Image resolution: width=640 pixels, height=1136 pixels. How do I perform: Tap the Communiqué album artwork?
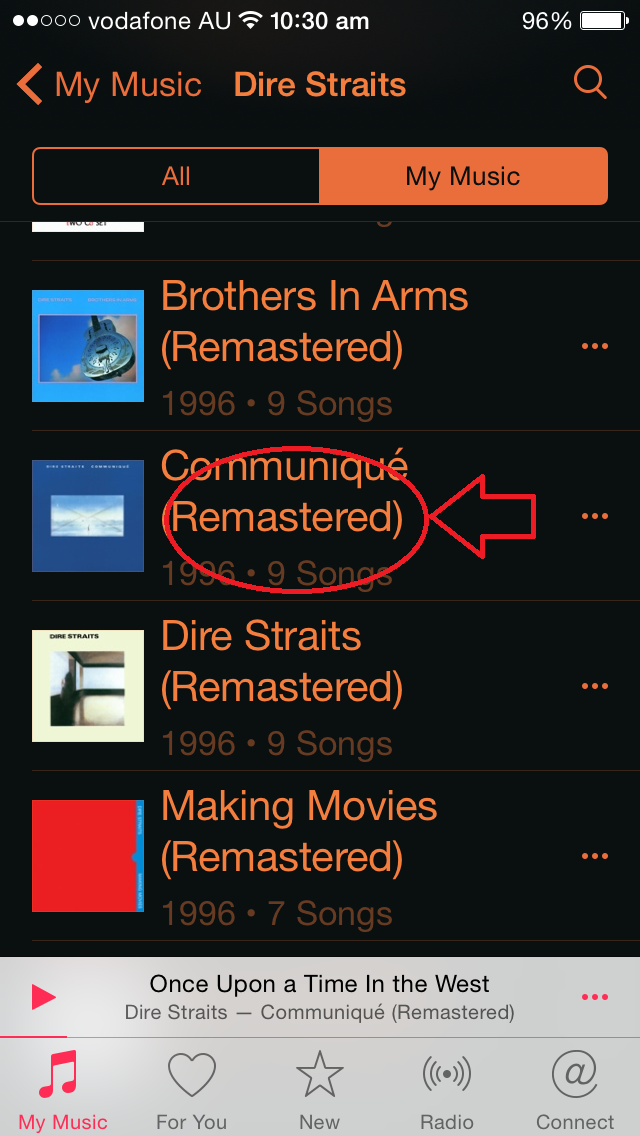(x=88, y=516)
